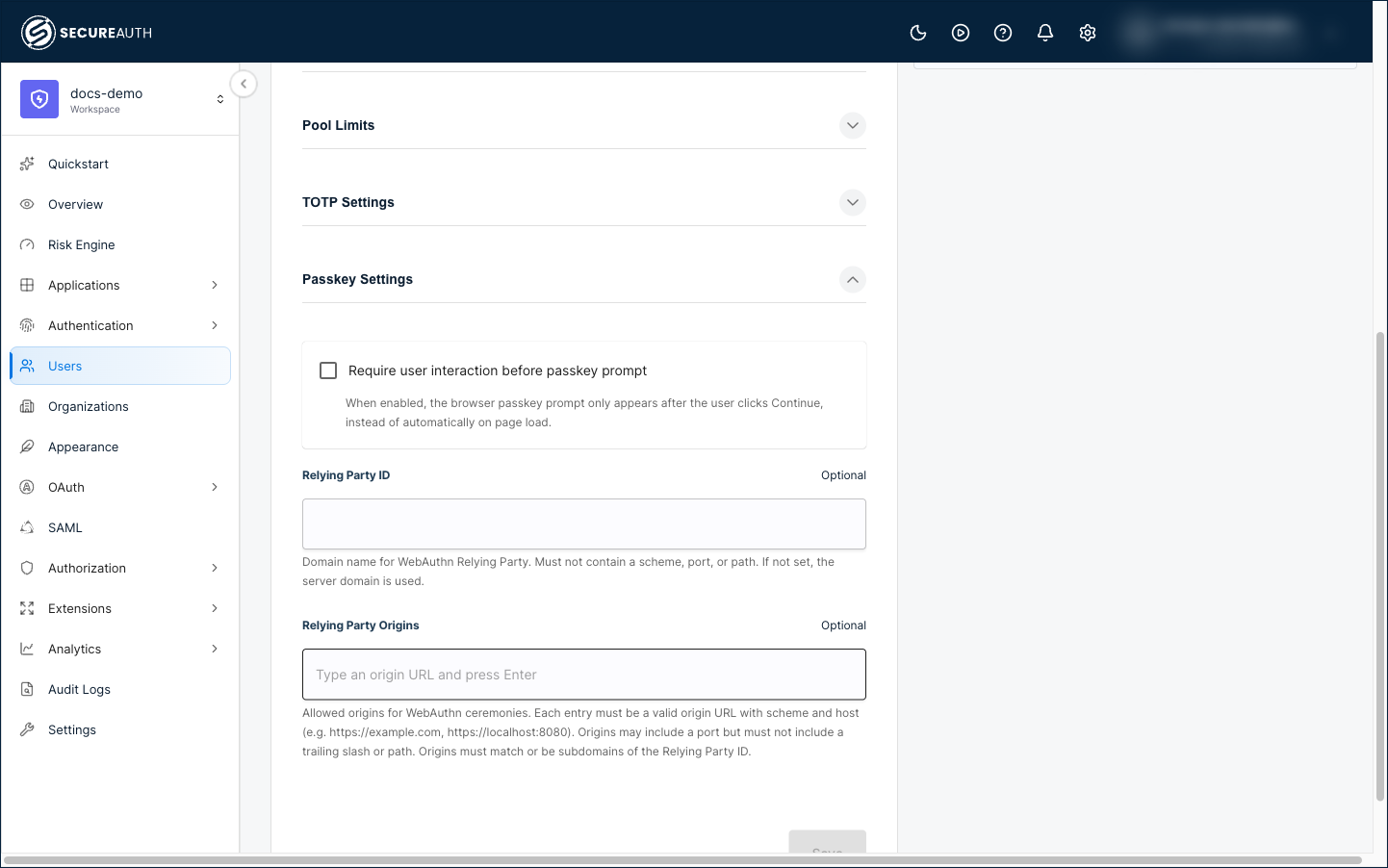Click the Appearance brush icon
The height and width of the screenshot is (868, 1388).
(x=27, y=447)
